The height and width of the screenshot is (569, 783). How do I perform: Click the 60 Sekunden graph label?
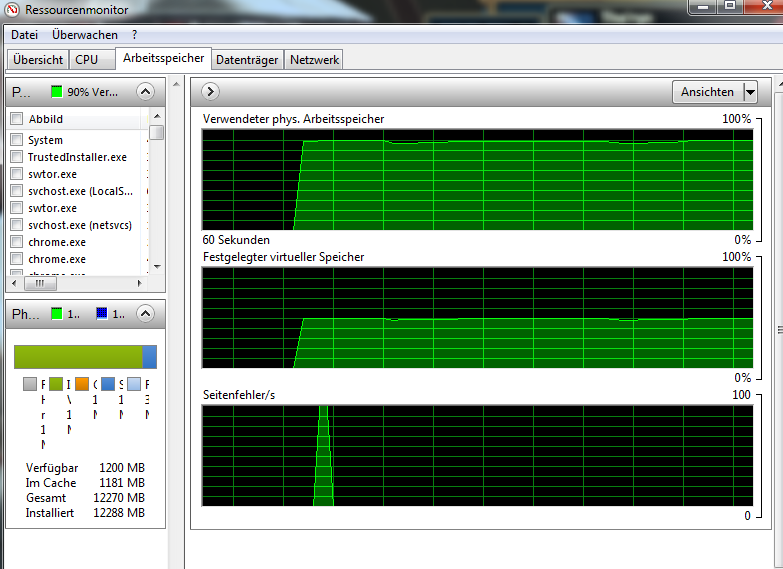(x=236, y=240)
